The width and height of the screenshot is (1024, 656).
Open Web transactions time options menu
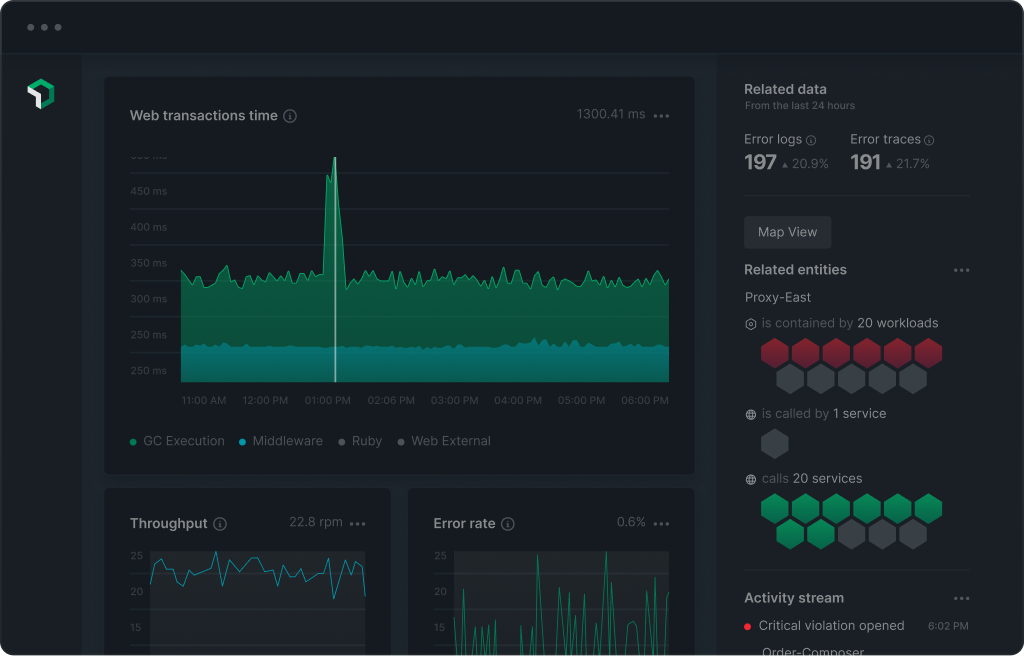661,116
